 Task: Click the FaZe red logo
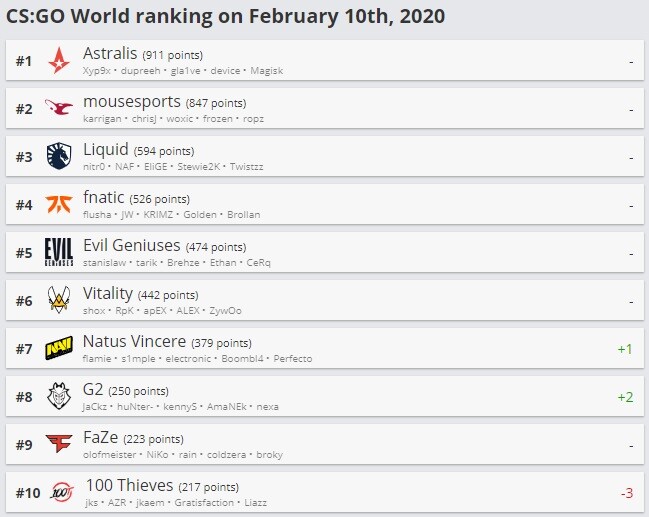59,444
